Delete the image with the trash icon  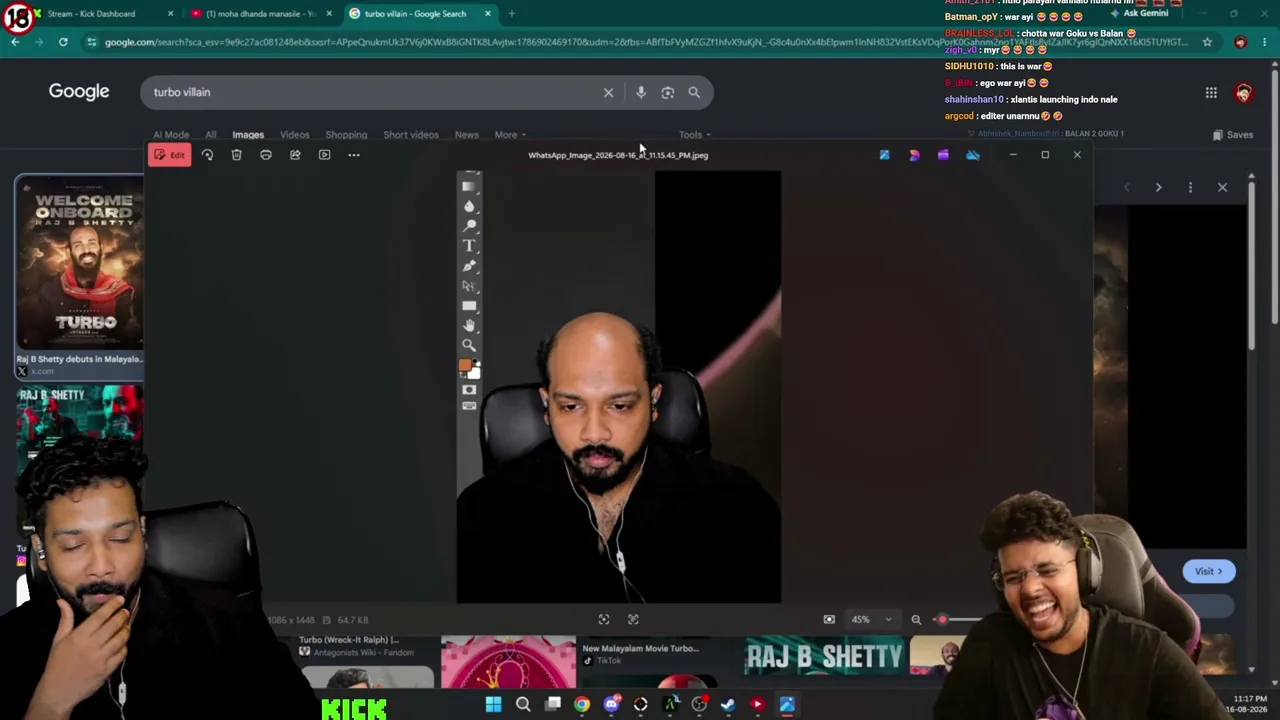(x=236, y=155)
